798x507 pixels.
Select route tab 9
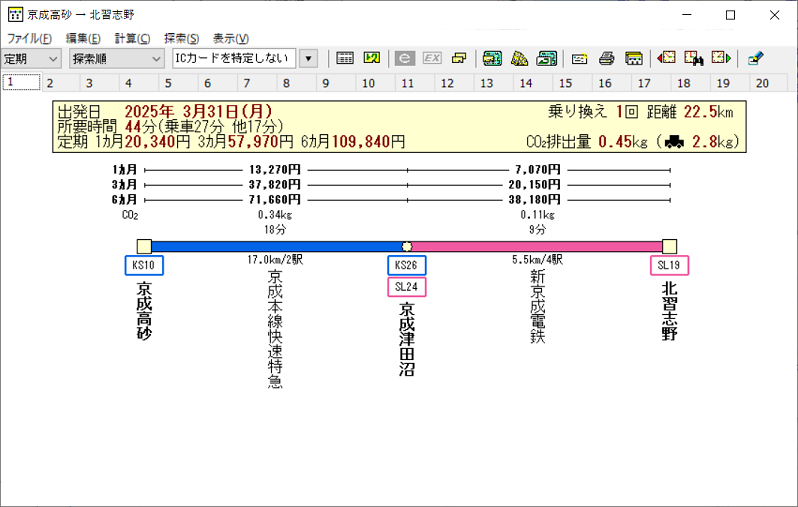336,83
